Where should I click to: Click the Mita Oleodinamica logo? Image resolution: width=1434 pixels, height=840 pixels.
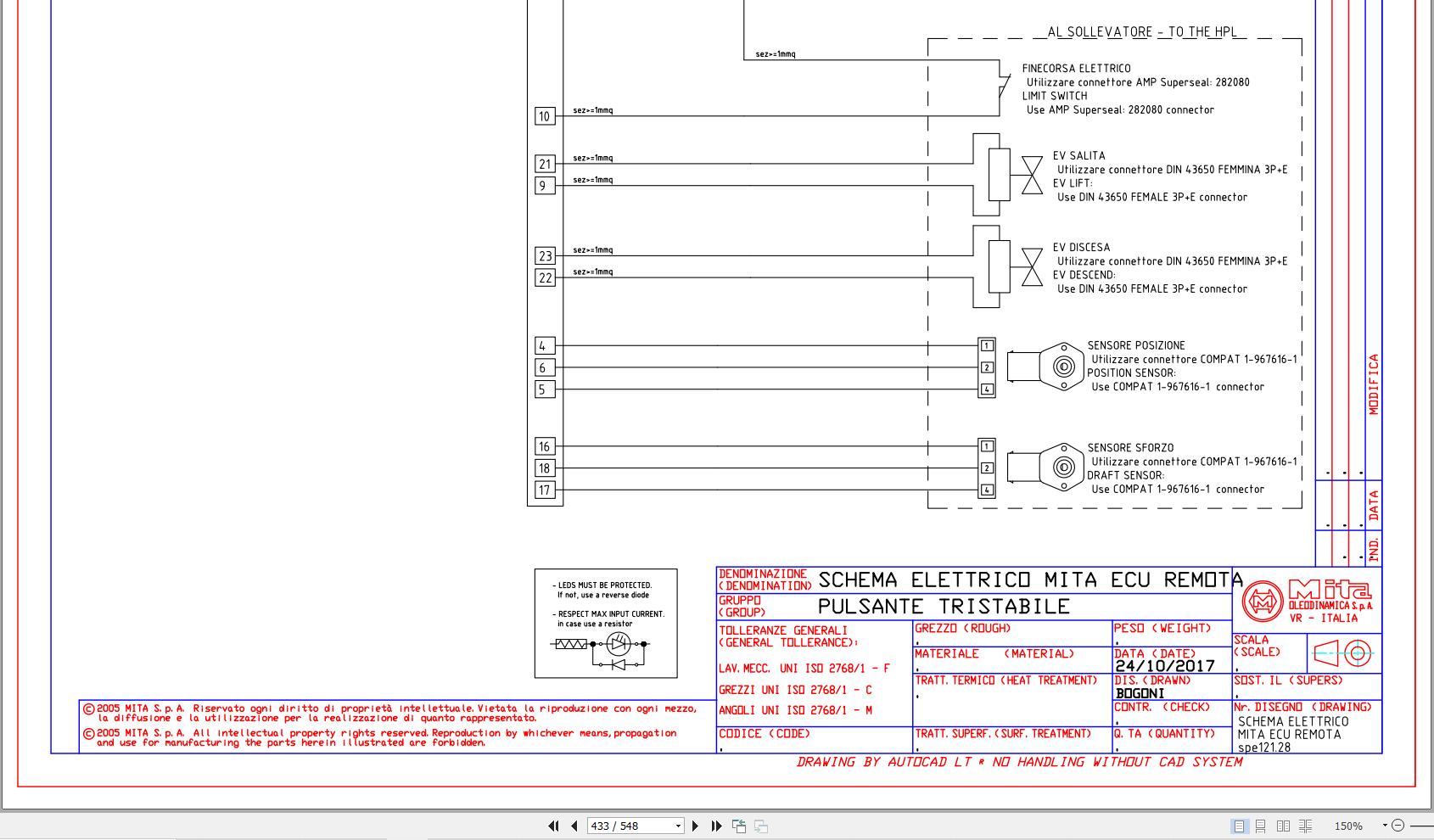[1307, 601]
